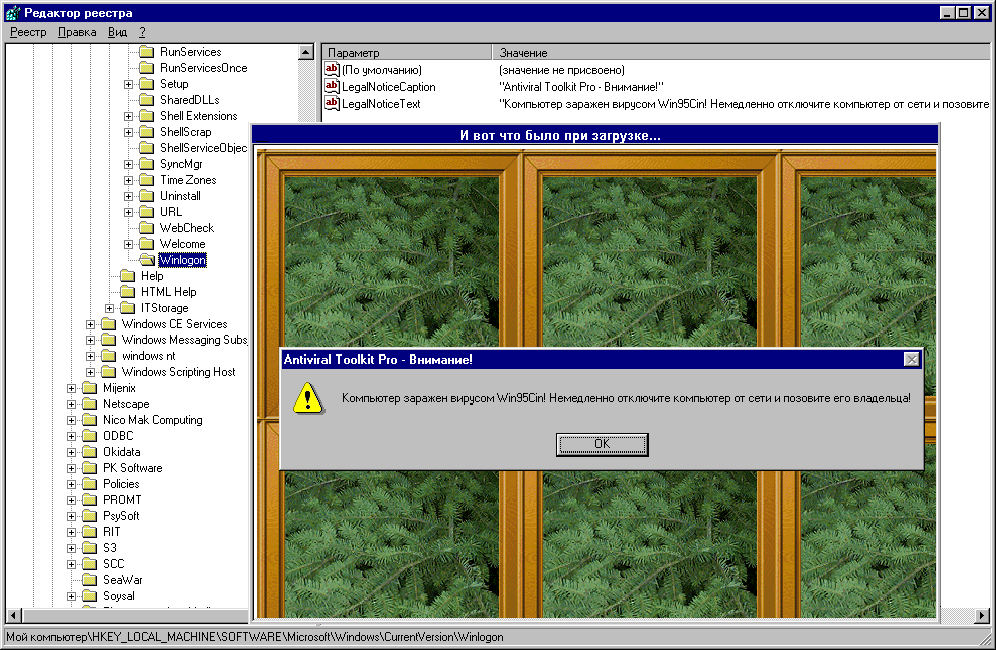Click the LegalNoticeCaption string value icon
Screen dimensions: 996x650
(332, 86)
